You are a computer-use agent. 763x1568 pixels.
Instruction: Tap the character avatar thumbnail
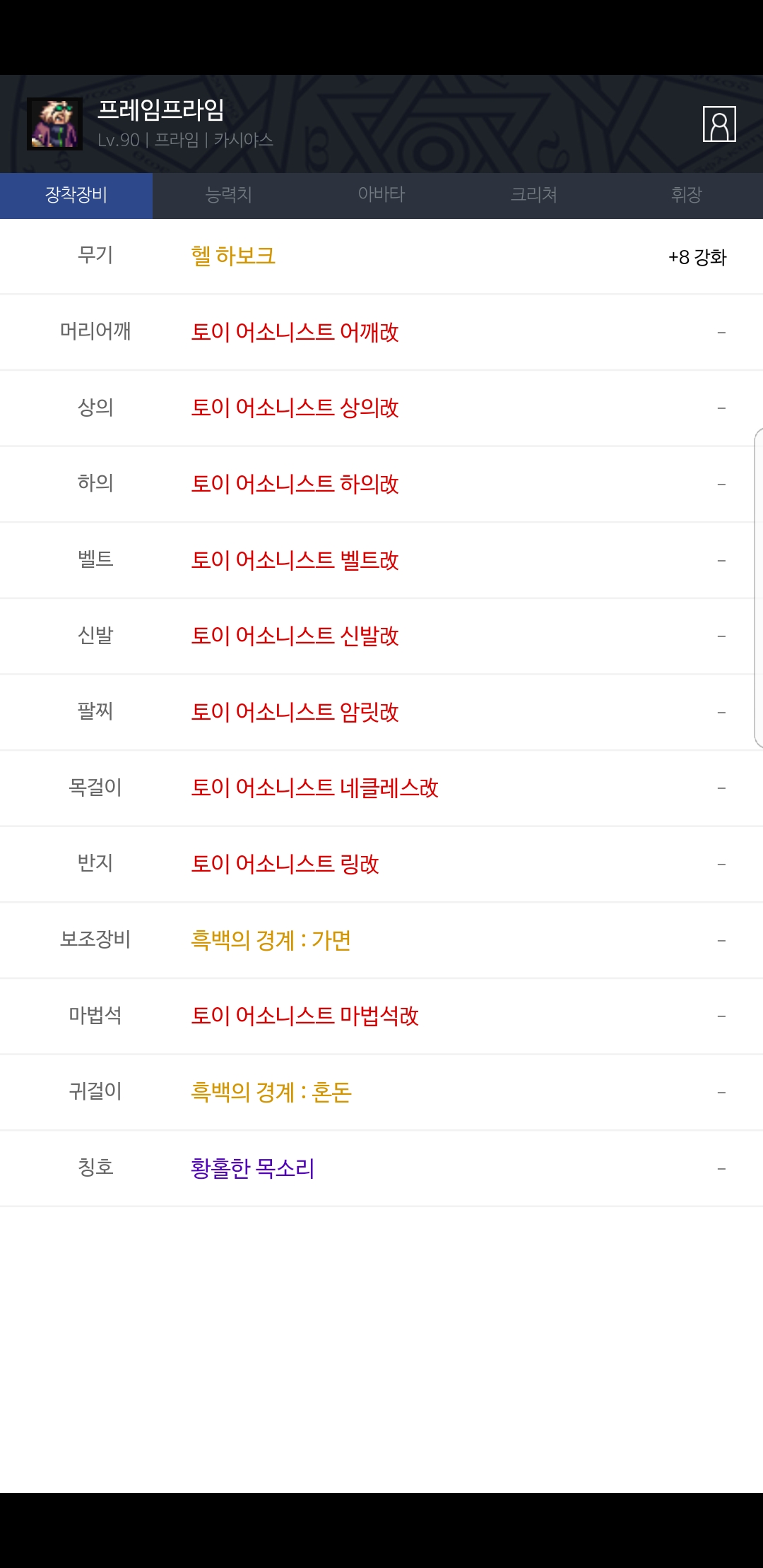[x=54, y=124]
